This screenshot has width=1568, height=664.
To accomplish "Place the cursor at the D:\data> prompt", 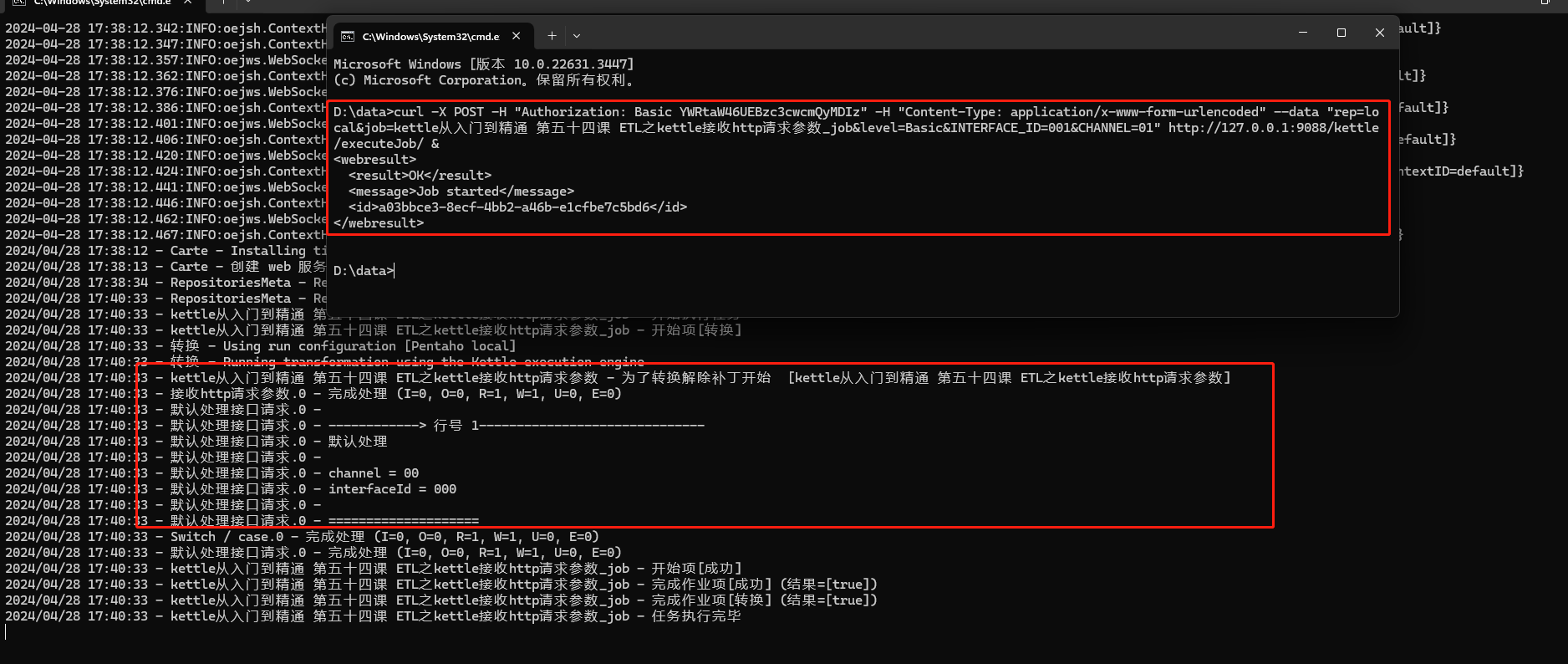I will 364,271.
